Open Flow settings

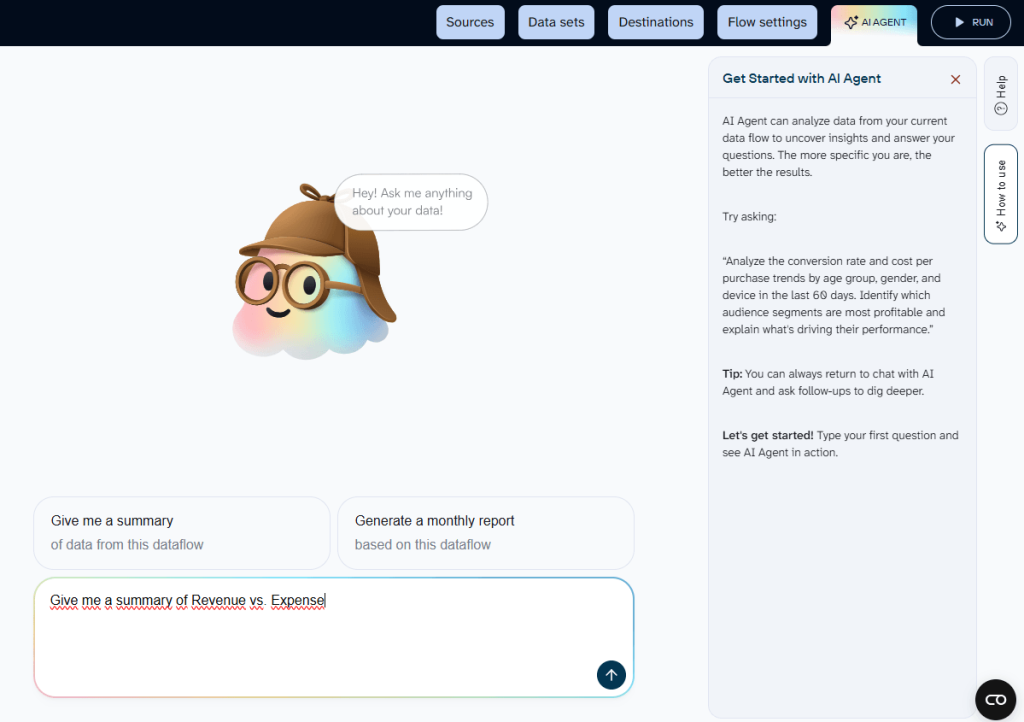(x=767, y=21)
